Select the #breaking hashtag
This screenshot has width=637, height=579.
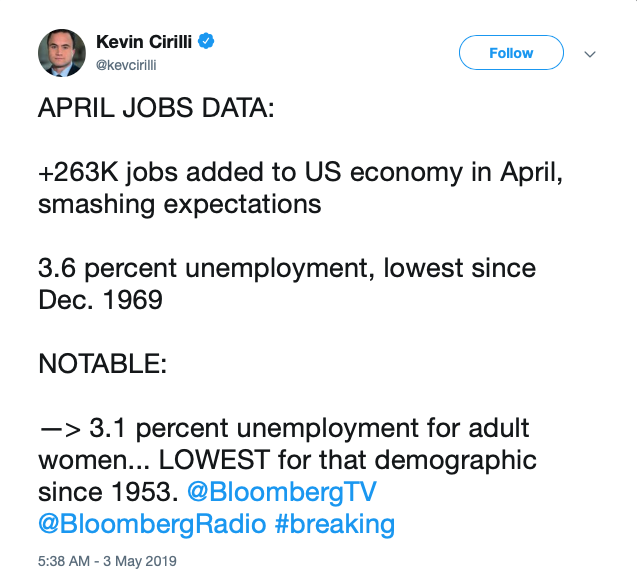335,524
